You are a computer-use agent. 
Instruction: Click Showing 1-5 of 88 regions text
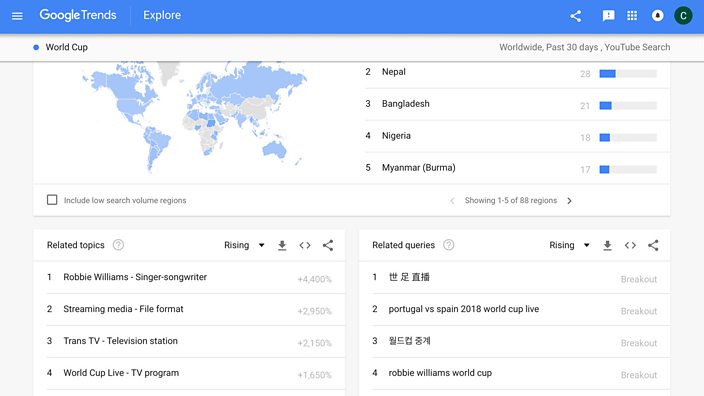coord(510,201)
